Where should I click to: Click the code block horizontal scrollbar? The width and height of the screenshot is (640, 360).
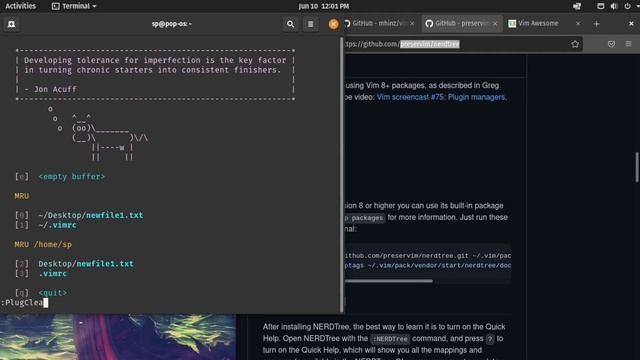pyautogui.click(x=388, y=281)
